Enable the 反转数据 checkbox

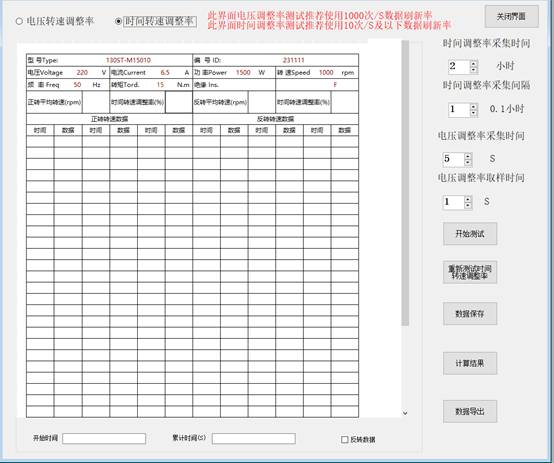(x=344, y=439)
